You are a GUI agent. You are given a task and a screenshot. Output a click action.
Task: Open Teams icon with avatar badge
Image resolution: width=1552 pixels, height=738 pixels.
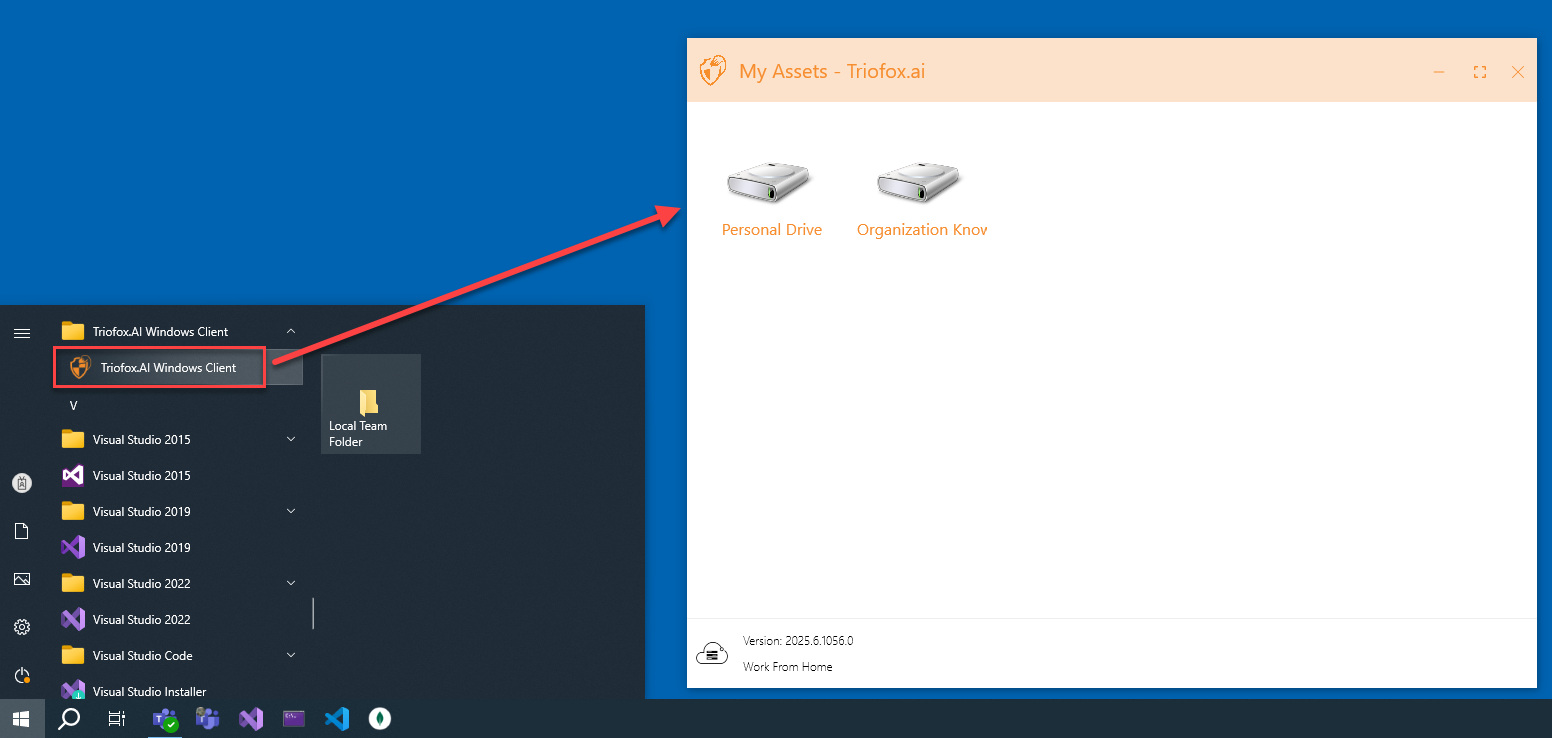click(207, 718)
